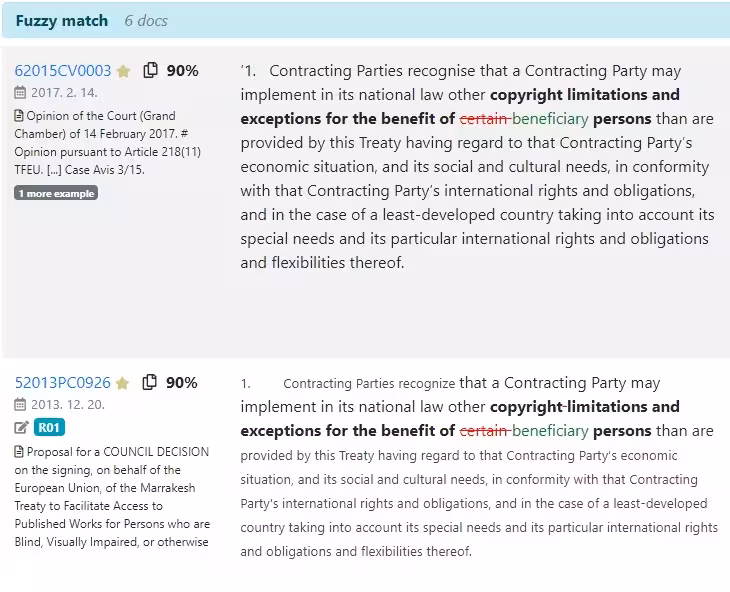Copy the 62015CV0003 match text
This screenshot has width=730, height=592.
151,70
